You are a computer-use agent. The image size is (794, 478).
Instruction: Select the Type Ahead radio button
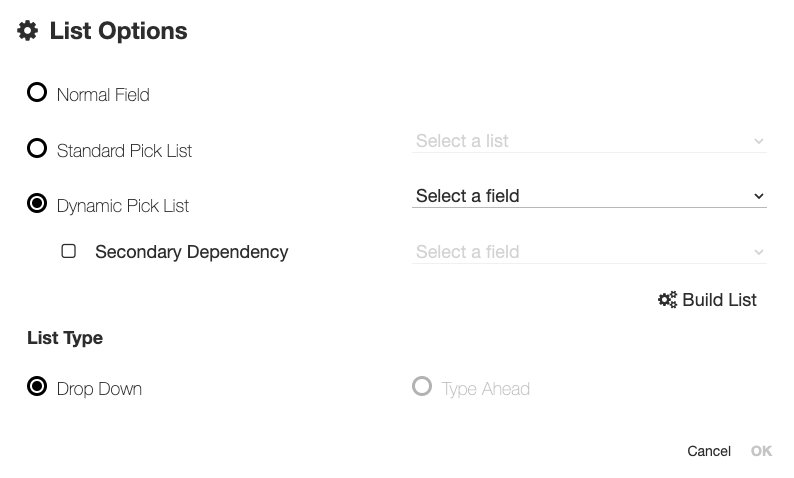(x=422, y=386)
